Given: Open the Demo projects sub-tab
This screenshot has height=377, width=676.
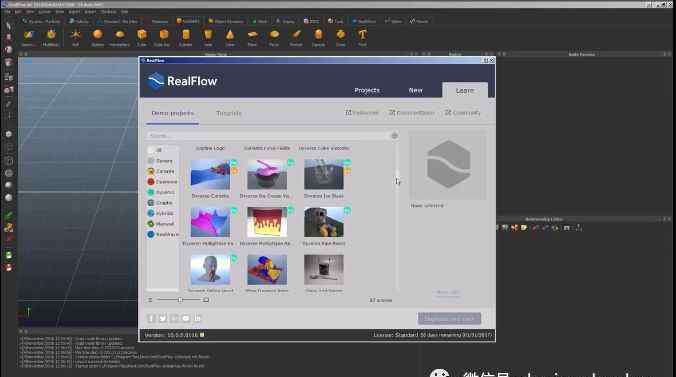Looking at the screenshot, I should coord(172,113).
